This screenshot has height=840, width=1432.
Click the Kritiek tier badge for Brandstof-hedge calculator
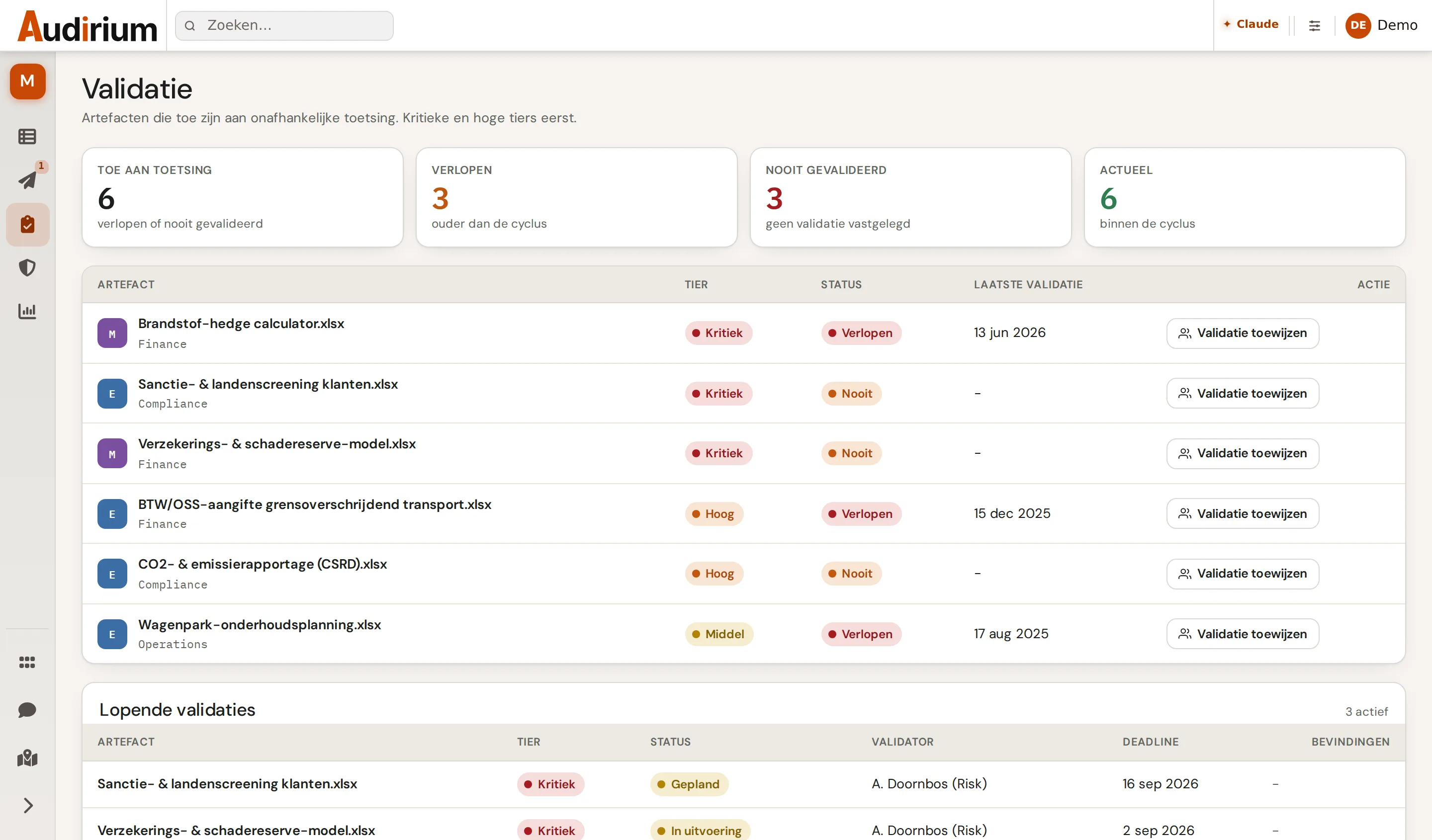[x=718, y=333]
